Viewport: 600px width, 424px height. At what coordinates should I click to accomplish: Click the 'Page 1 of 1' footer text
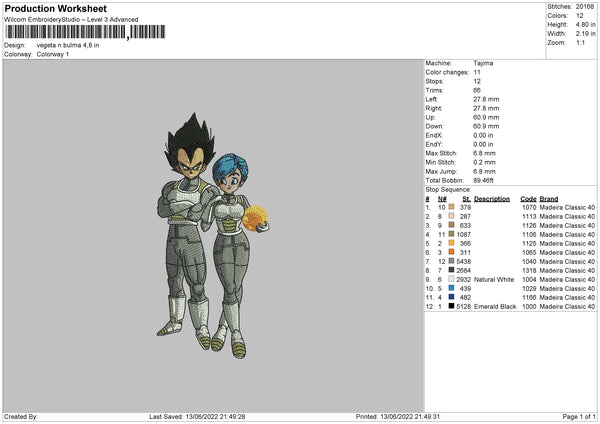579,416
